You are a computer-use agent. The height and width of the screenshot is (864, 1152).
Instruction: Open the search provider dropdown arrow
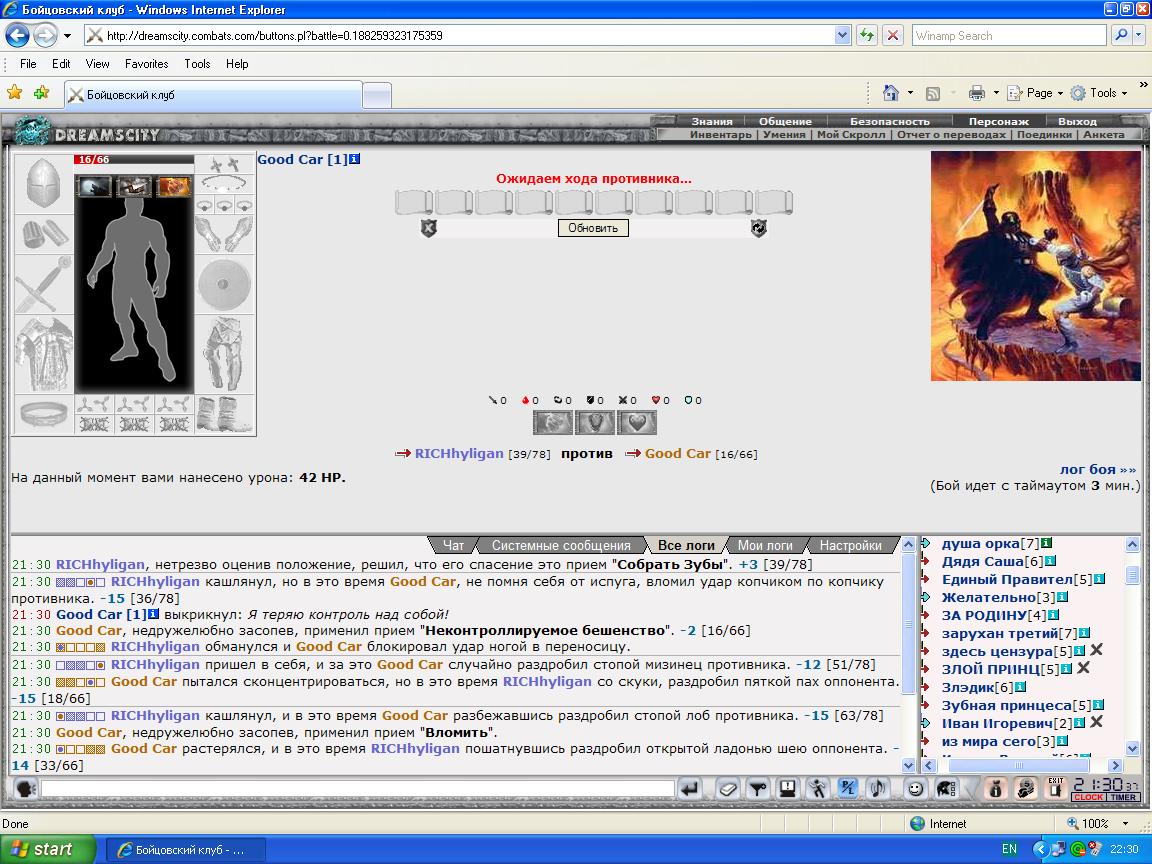pos(1140,35)
